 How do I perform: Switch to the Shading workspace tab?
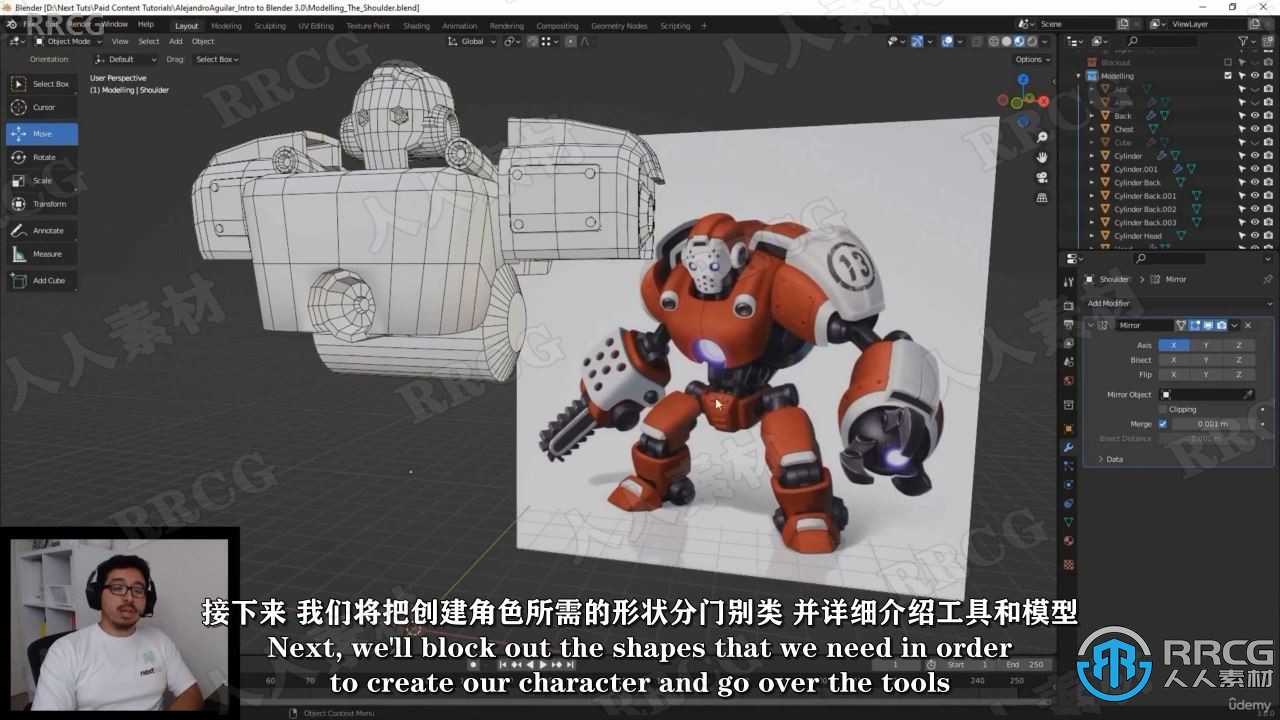[416, 26]
